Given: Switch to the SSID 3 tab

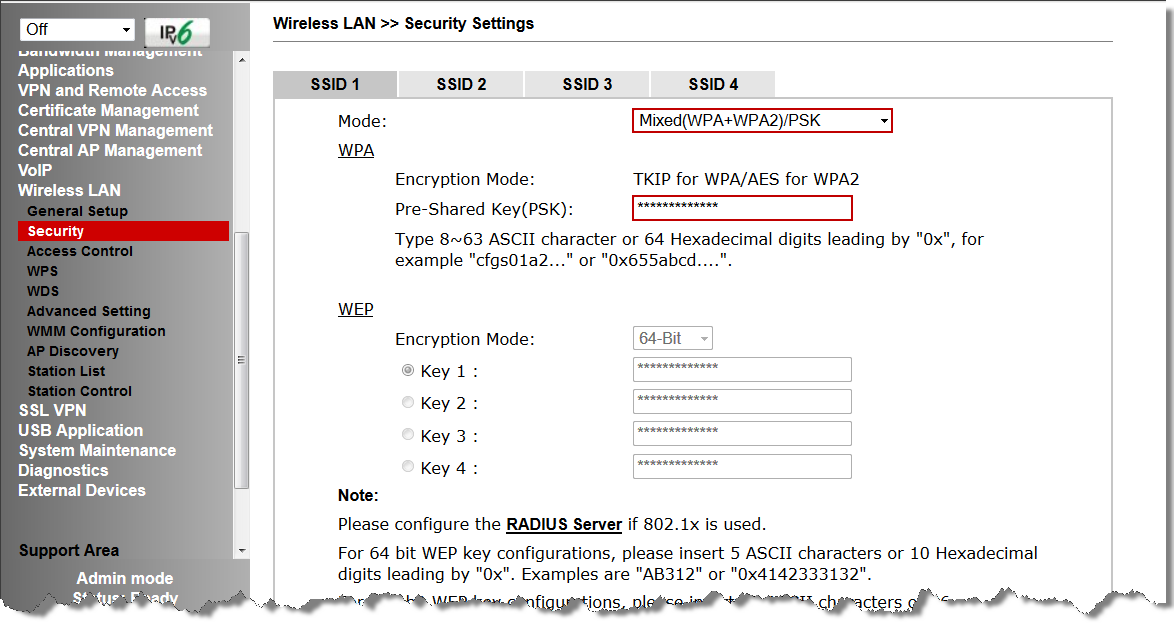Looking at the screenshot, I should click(x=587, y=85).
